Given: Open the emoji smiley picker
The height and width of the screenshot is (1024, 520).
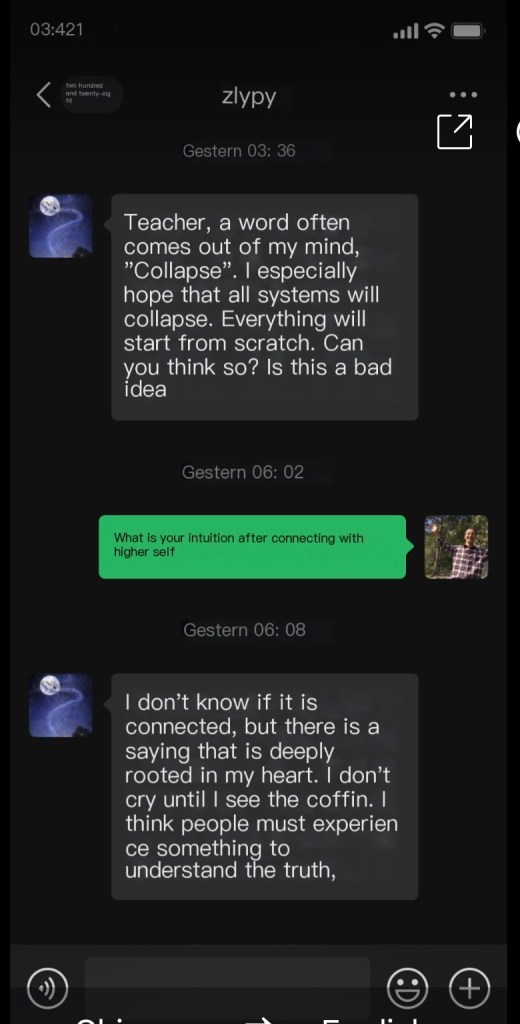Looking at the screenshot, I should pos(408,987).
